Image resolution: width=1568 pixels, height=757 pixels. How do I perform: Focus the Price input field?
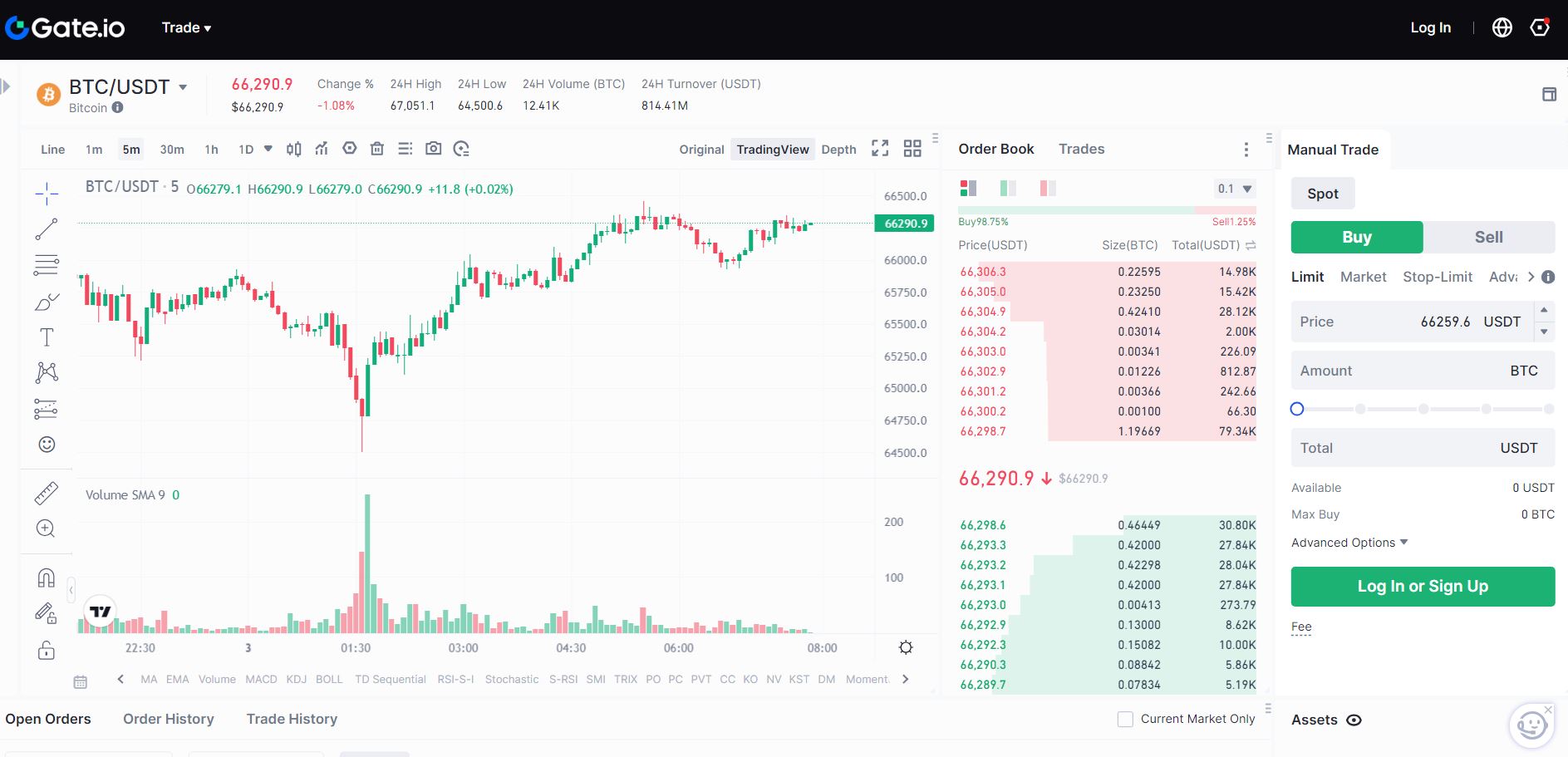[x=1412, y=322]
